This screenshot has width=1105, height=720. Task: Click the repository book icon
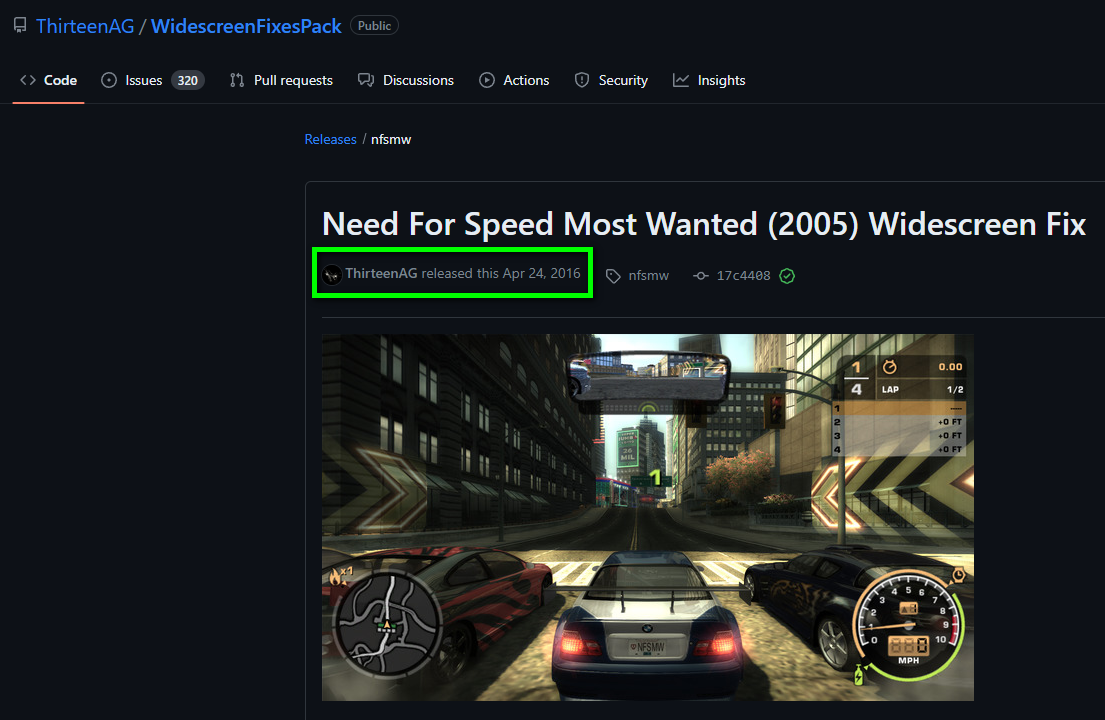tap(20, 25)
